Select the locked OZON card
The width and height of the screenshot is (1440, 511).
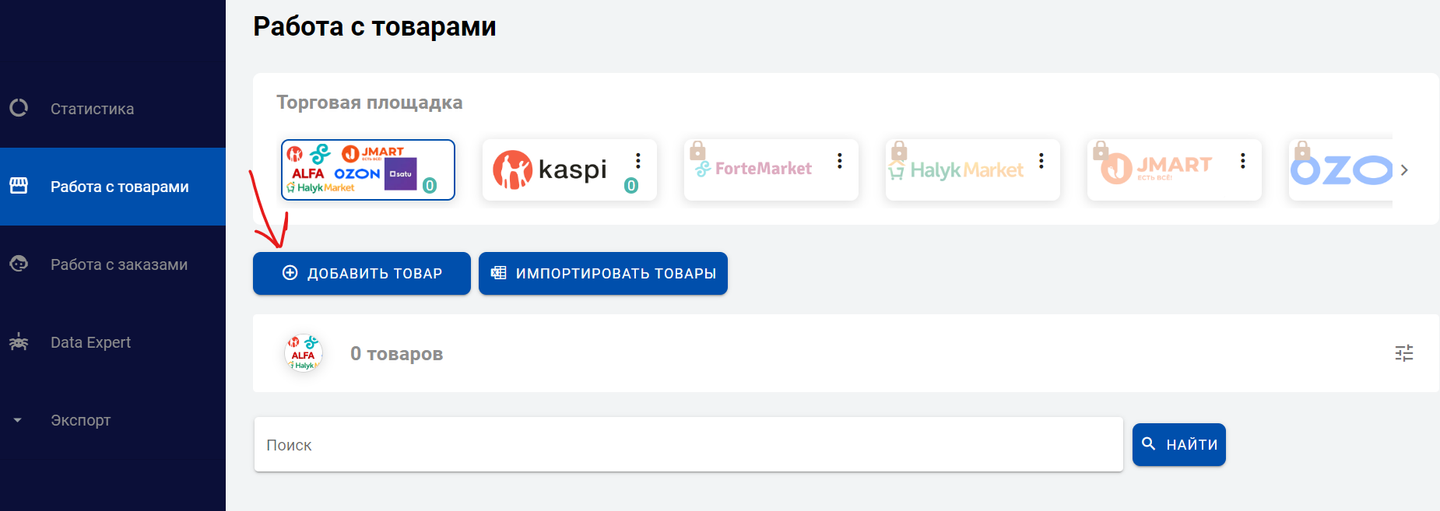click(x=1342, y=170)
